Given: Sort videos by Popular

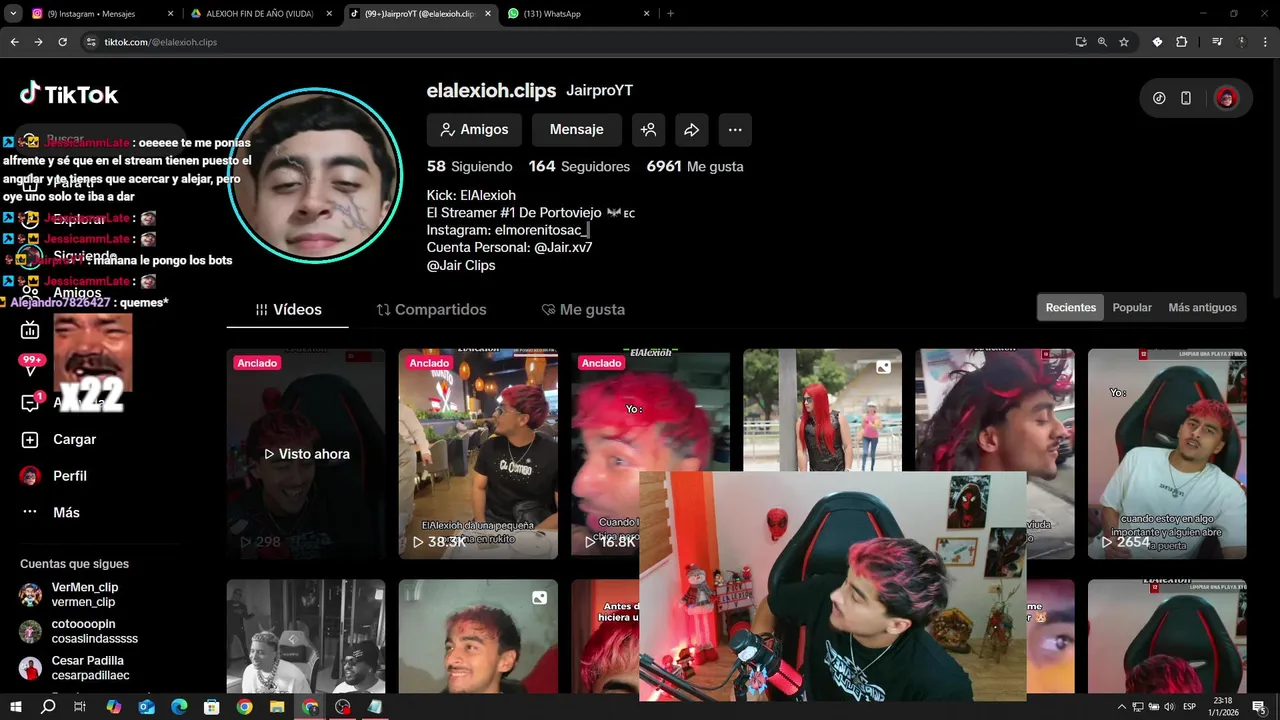Looking at the screenshot, I should (1132, 308).
